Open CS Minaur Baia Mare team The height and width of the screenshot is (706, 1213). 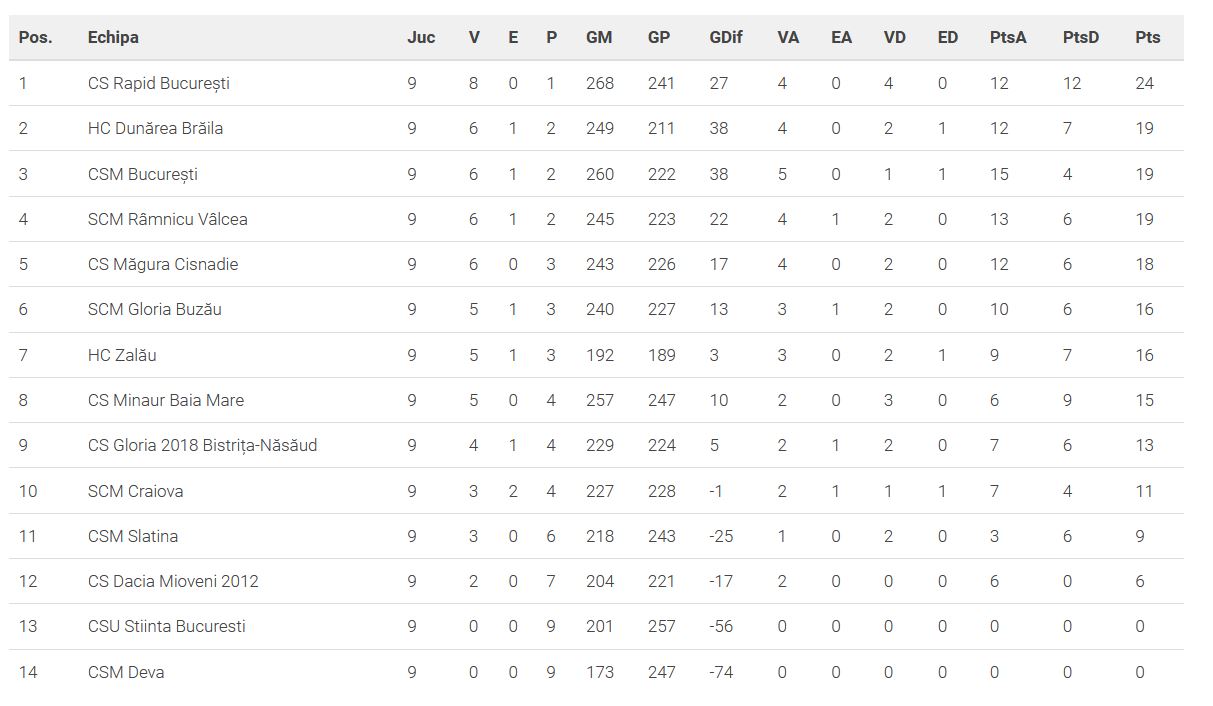165,400
